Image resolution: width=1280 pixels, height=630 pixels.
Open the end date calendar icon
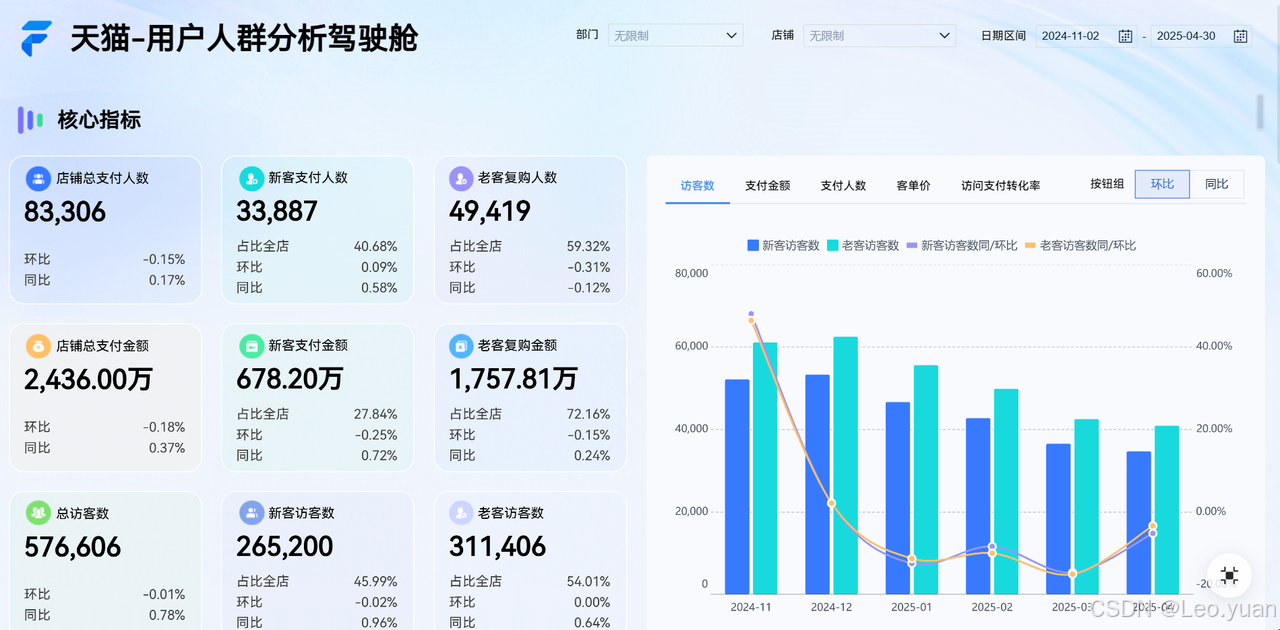click(1240, 36)
